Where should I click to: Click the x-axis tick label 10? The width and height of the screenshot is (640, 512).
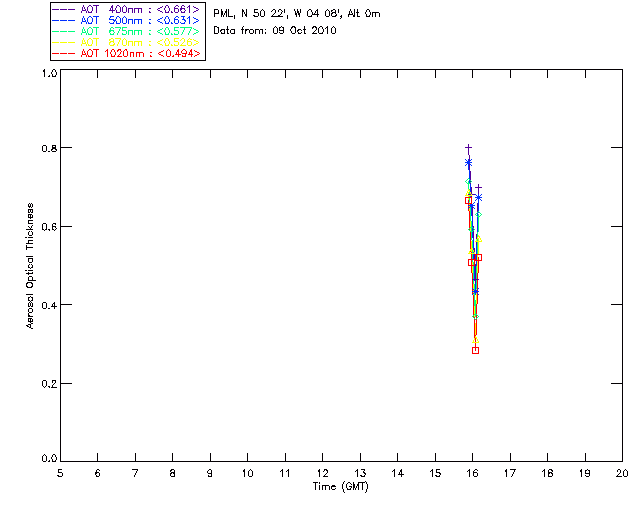(x=247, y=474)
